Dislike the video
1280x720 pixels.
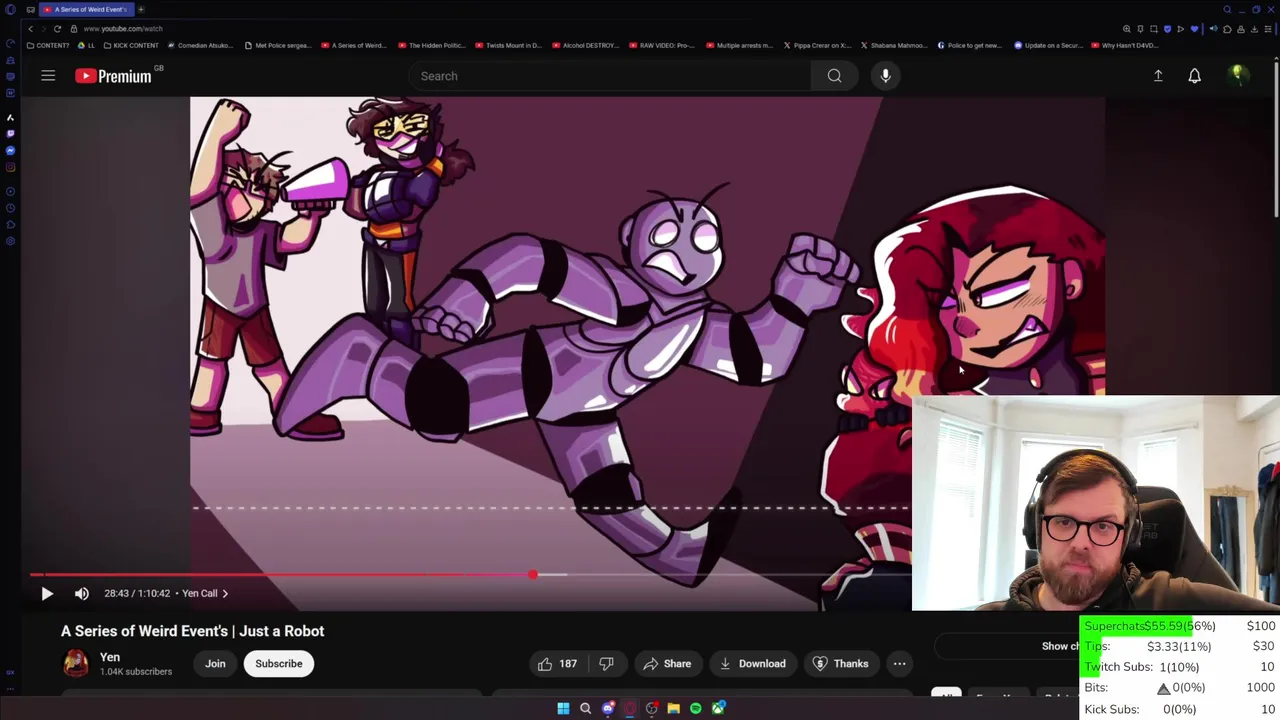pyautogui.click(x=606, y=664)
